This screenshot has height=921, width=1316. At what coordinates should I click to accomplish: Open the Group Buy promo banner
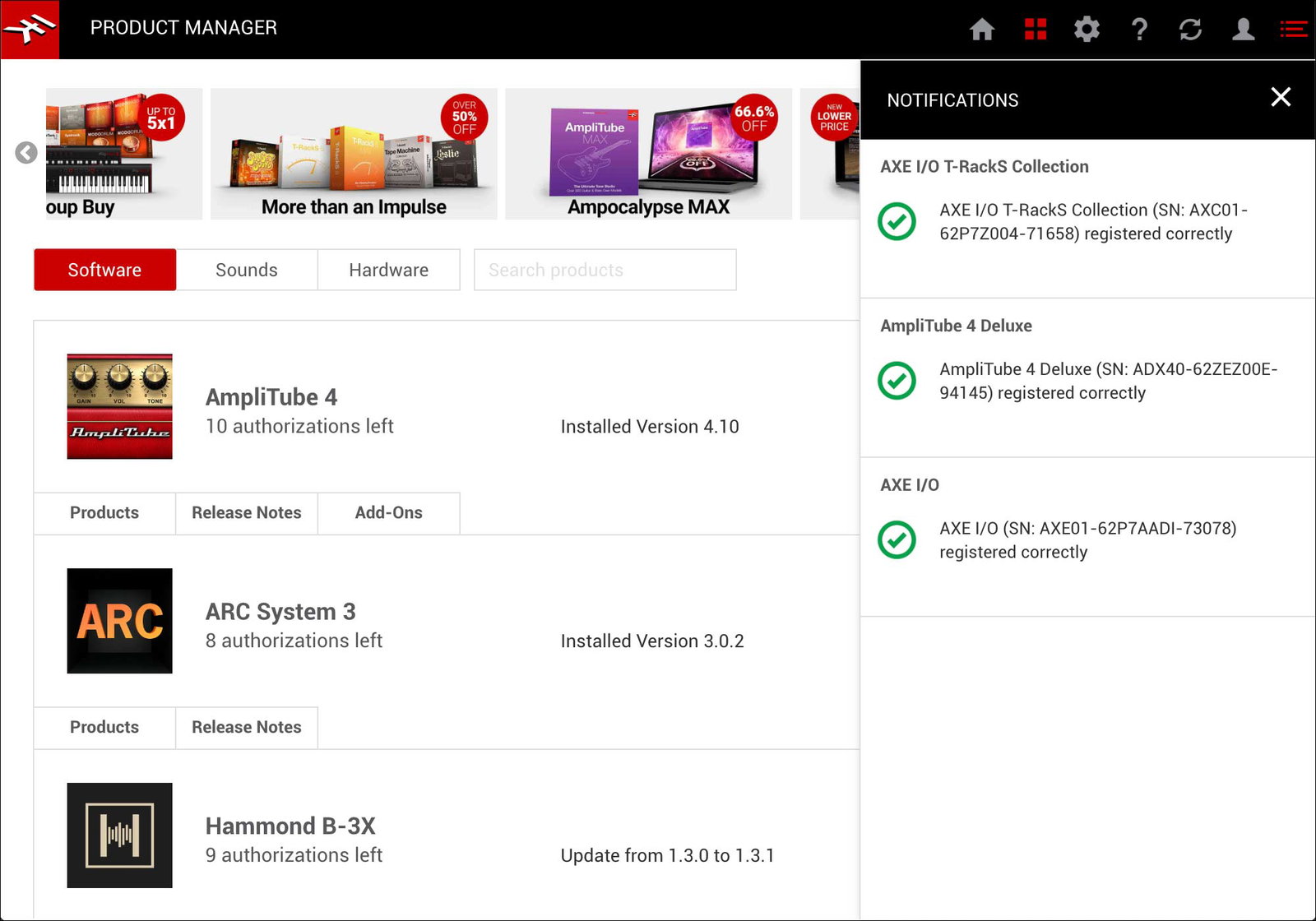(x=124, y=154)
